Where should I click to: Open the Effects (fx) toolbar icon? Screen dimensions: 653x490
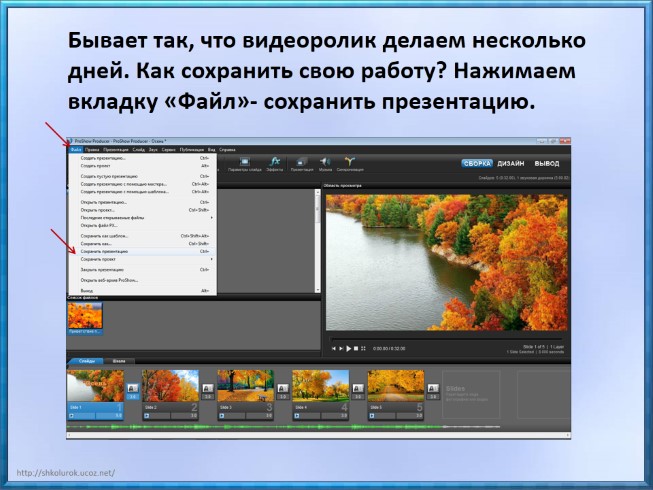275,163
